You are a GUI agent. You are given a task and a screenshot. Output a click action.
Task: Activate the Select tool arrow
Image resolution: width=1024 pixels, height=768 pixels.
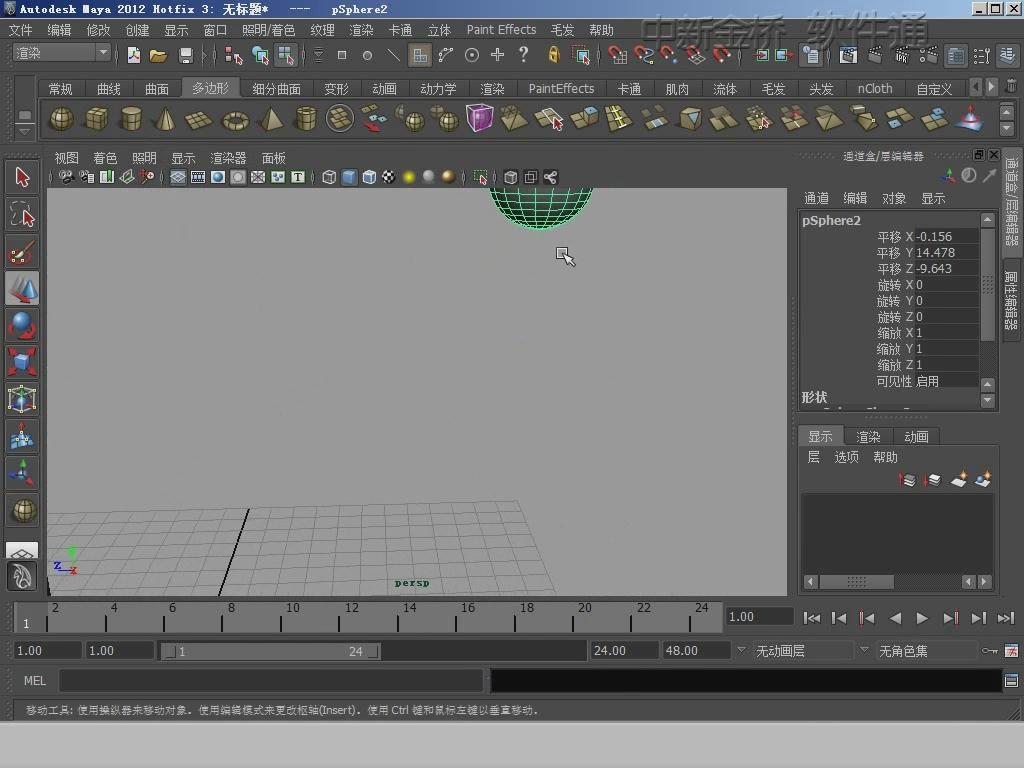tap(22, 177)
